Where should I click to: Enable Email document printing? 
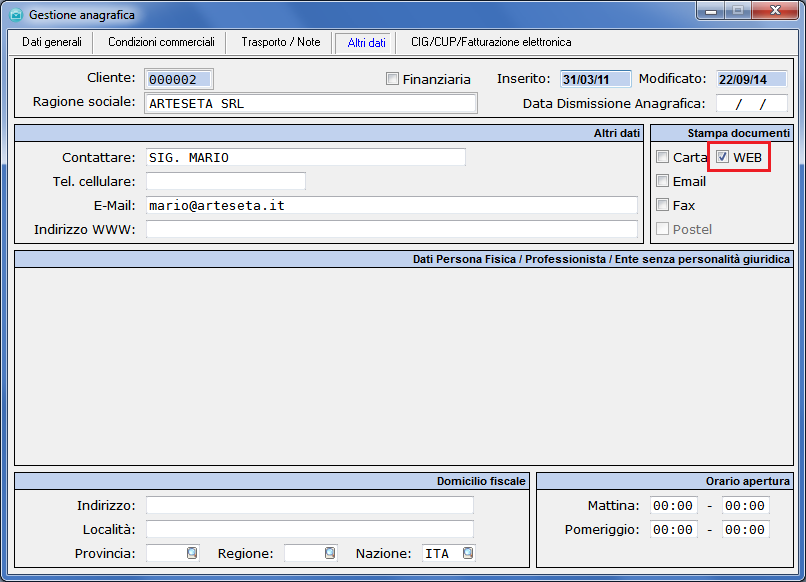tap(662, 181)
